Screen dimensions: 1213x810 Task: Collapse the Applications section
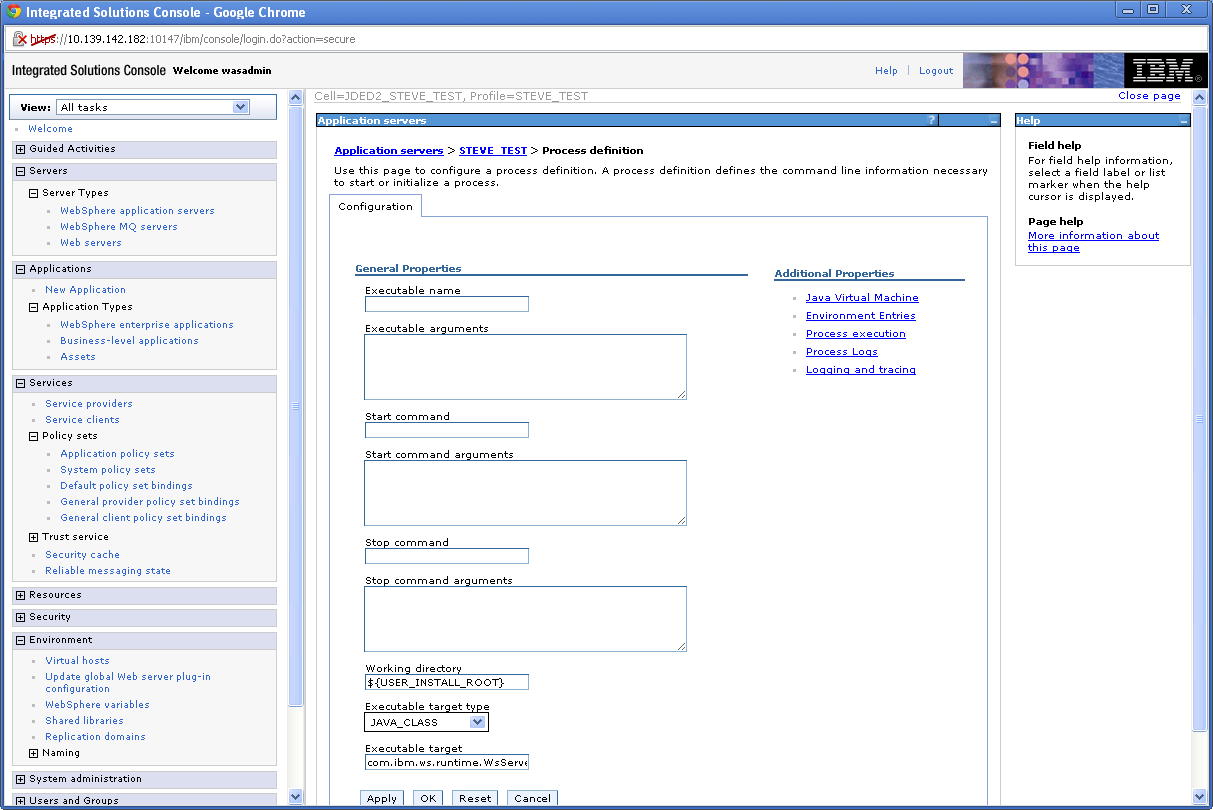click(x=20, y=269)
